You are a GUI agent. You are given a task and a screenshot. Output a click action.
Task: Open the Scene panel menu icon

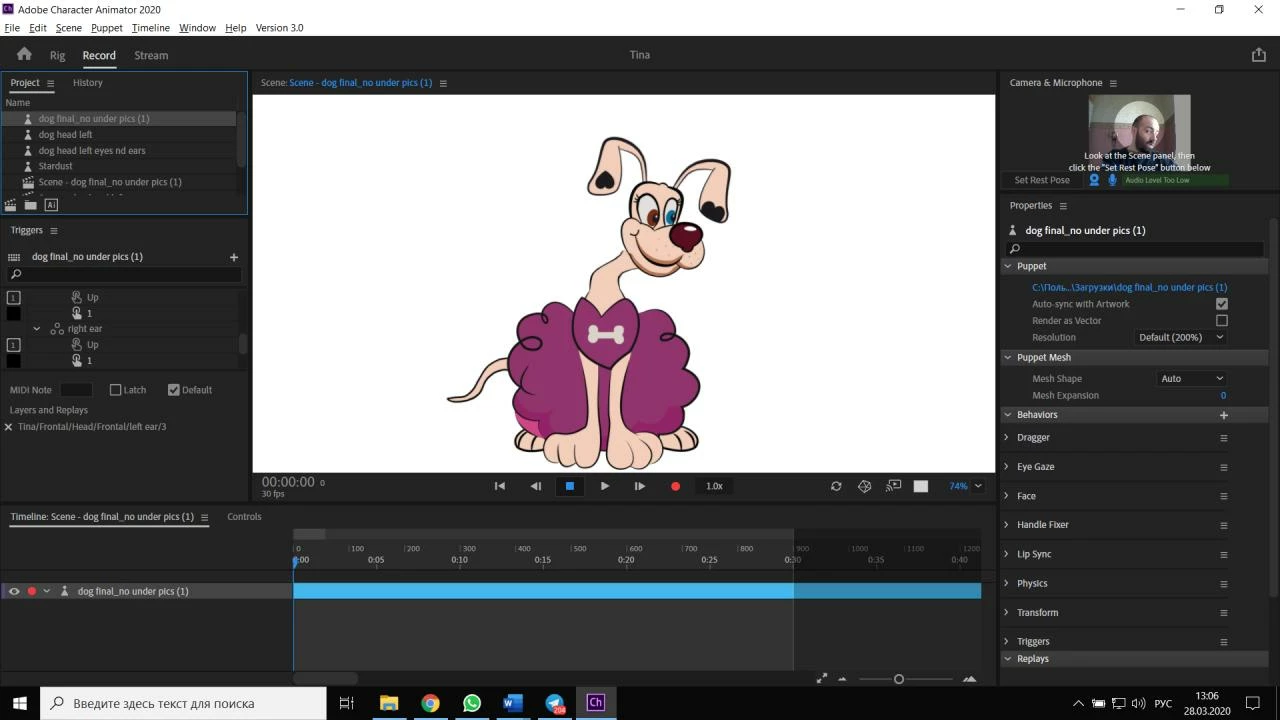pos(443,83)
